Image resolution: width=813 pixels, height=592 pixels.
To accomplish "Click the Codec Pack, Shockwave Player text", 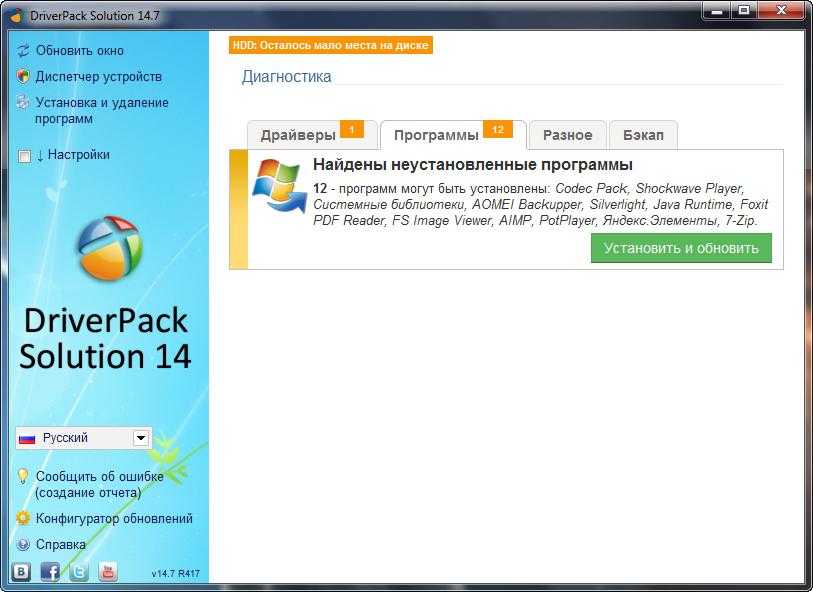I will [650, 188].
